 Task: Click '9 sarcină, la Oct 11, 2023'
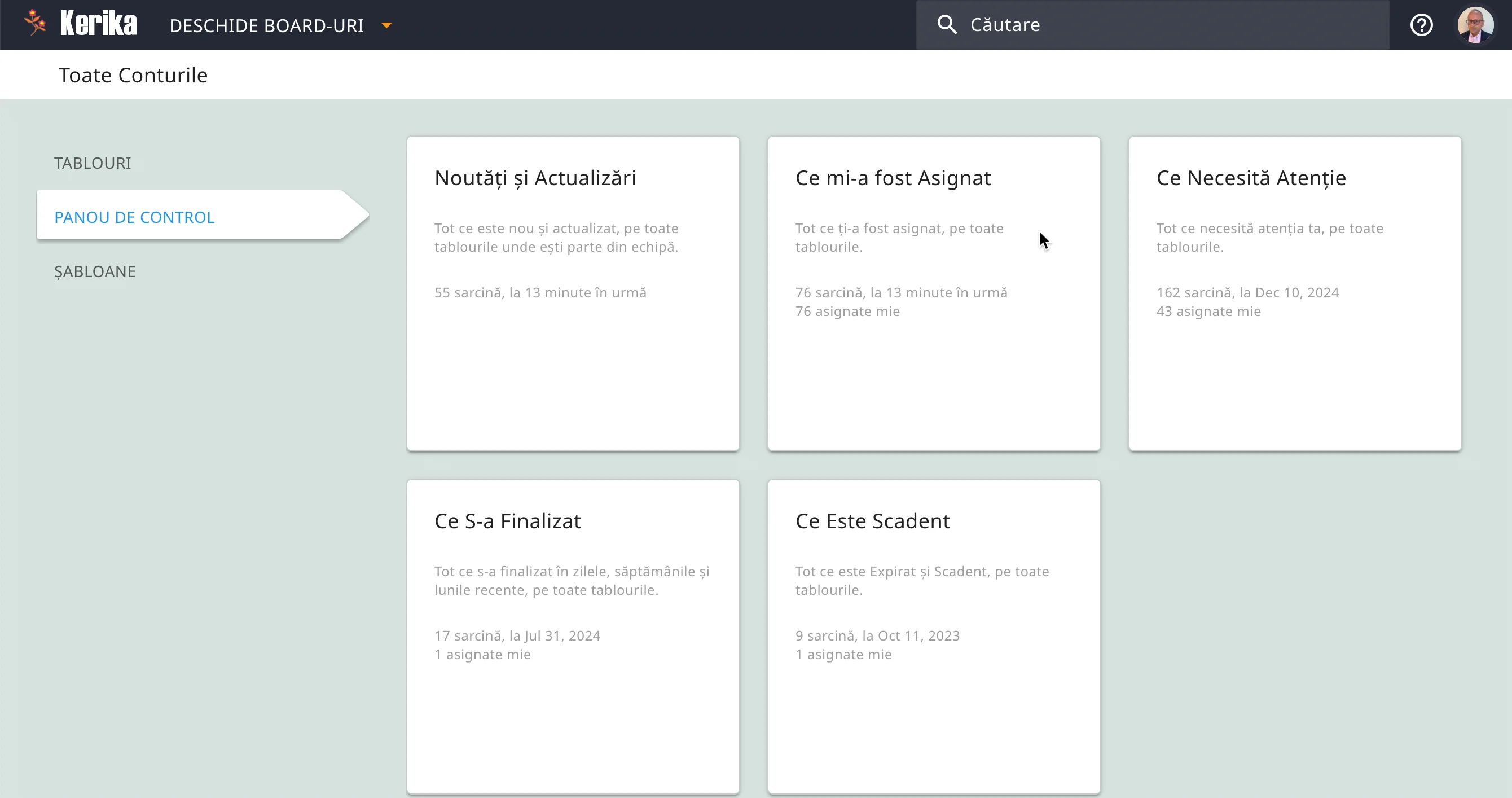(877, 635)
